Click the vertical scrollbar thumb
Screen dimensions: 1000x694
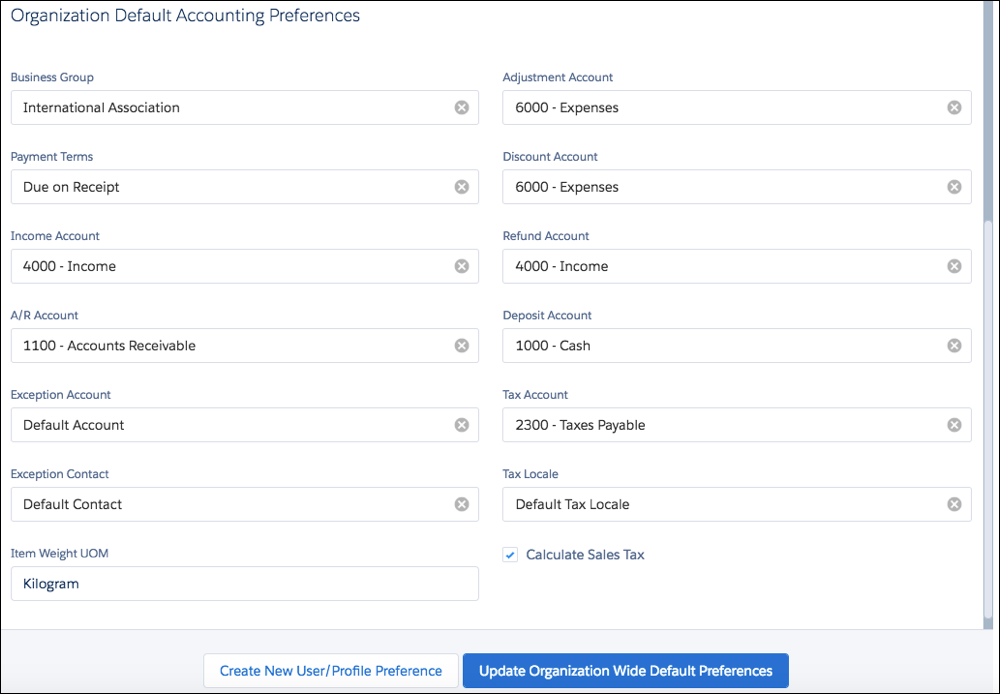(x=988, y=420)
